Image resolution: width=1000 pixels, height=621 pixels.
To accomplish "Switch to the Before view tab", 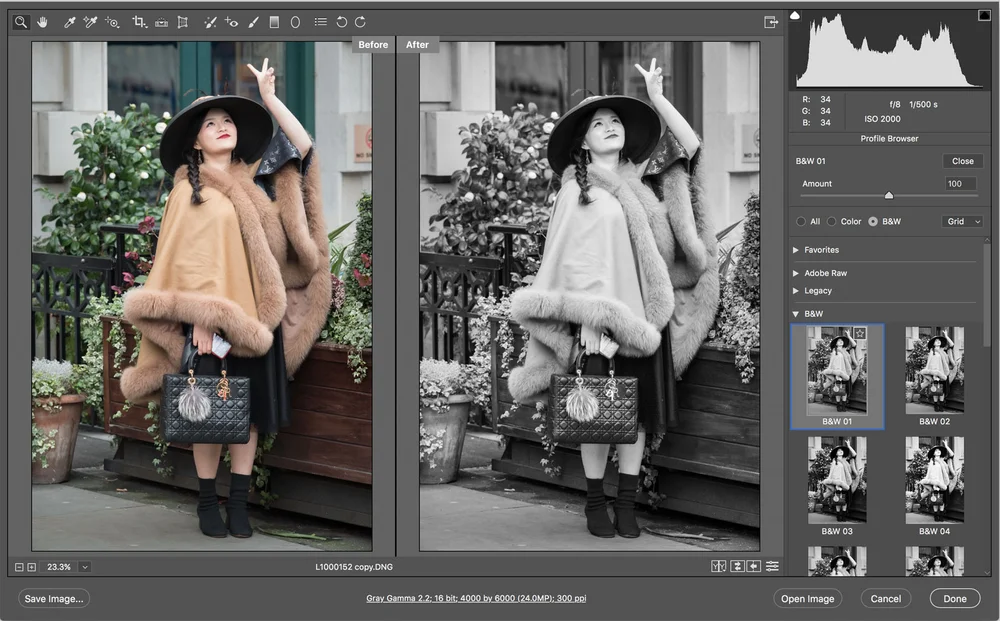I will point(373,44).
